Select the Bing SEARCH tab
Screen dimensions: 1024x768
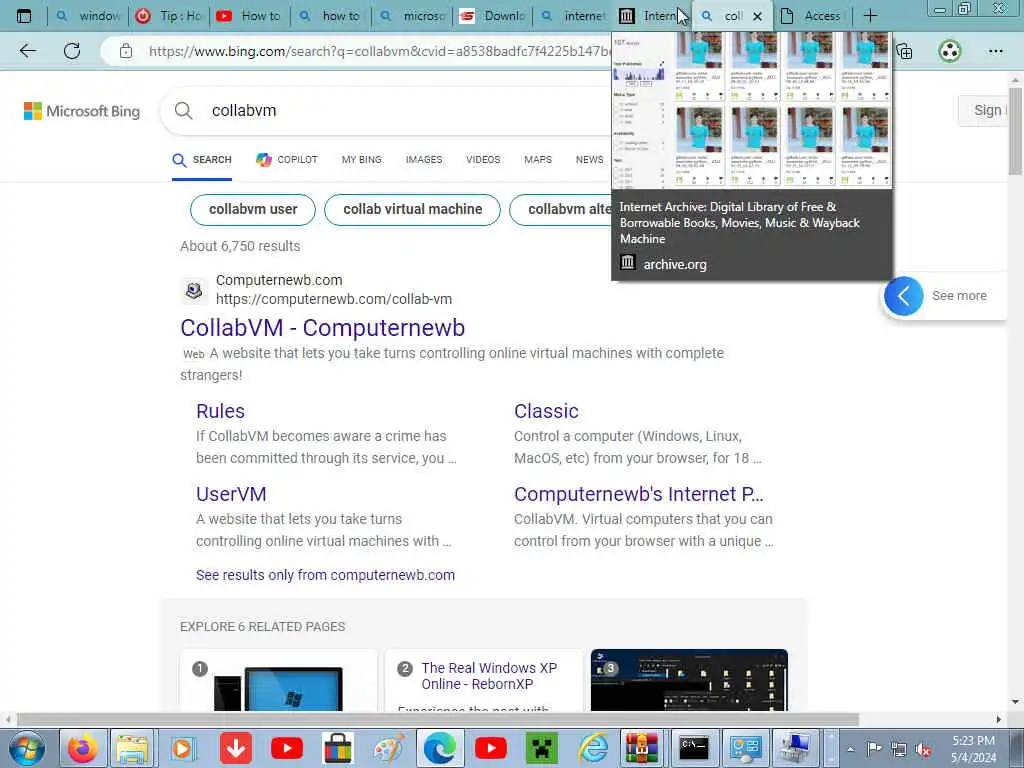(202, 160)
